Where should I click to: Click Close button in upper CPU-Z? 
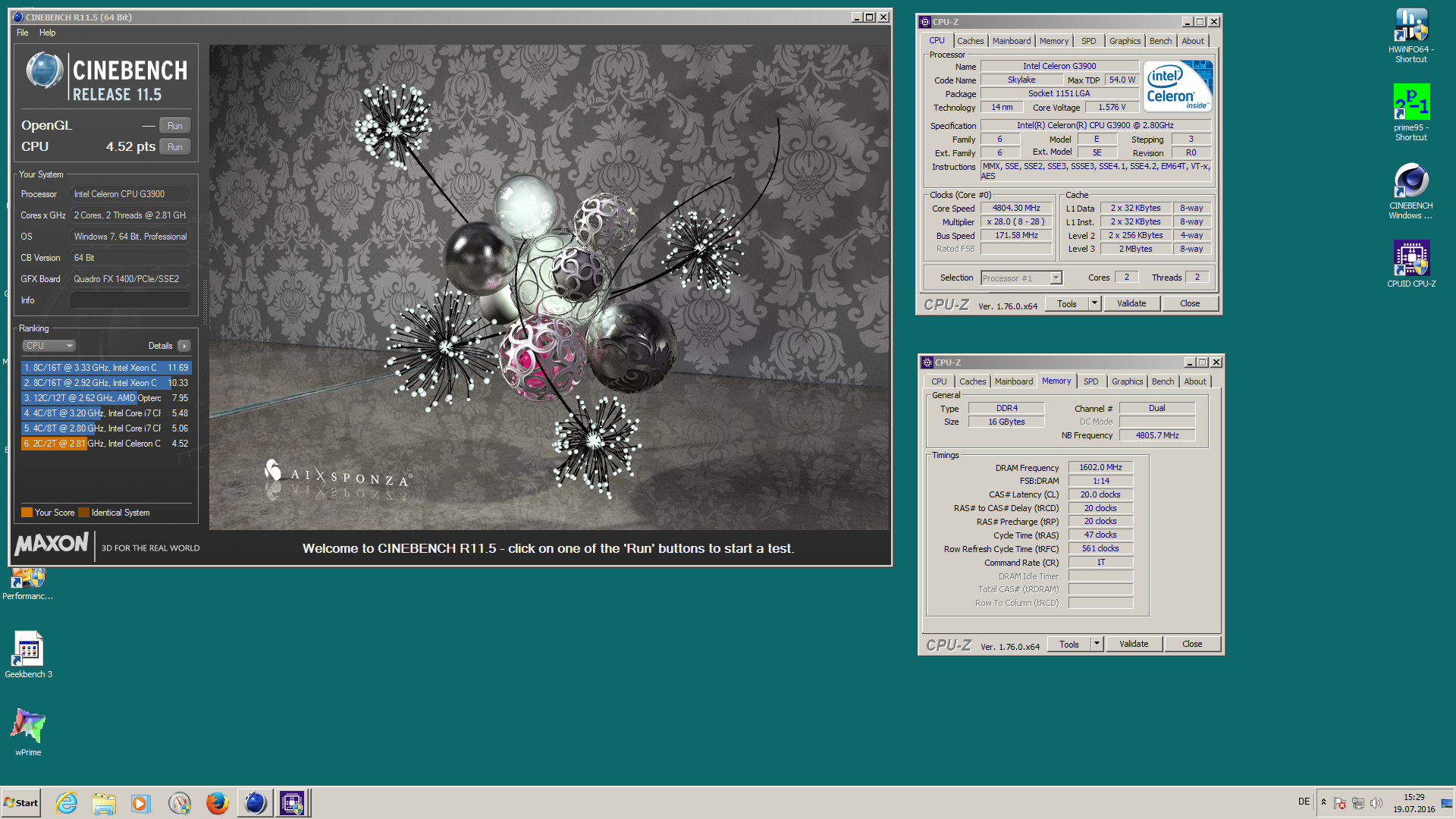pyautogui.click(x=1190, y=304)
